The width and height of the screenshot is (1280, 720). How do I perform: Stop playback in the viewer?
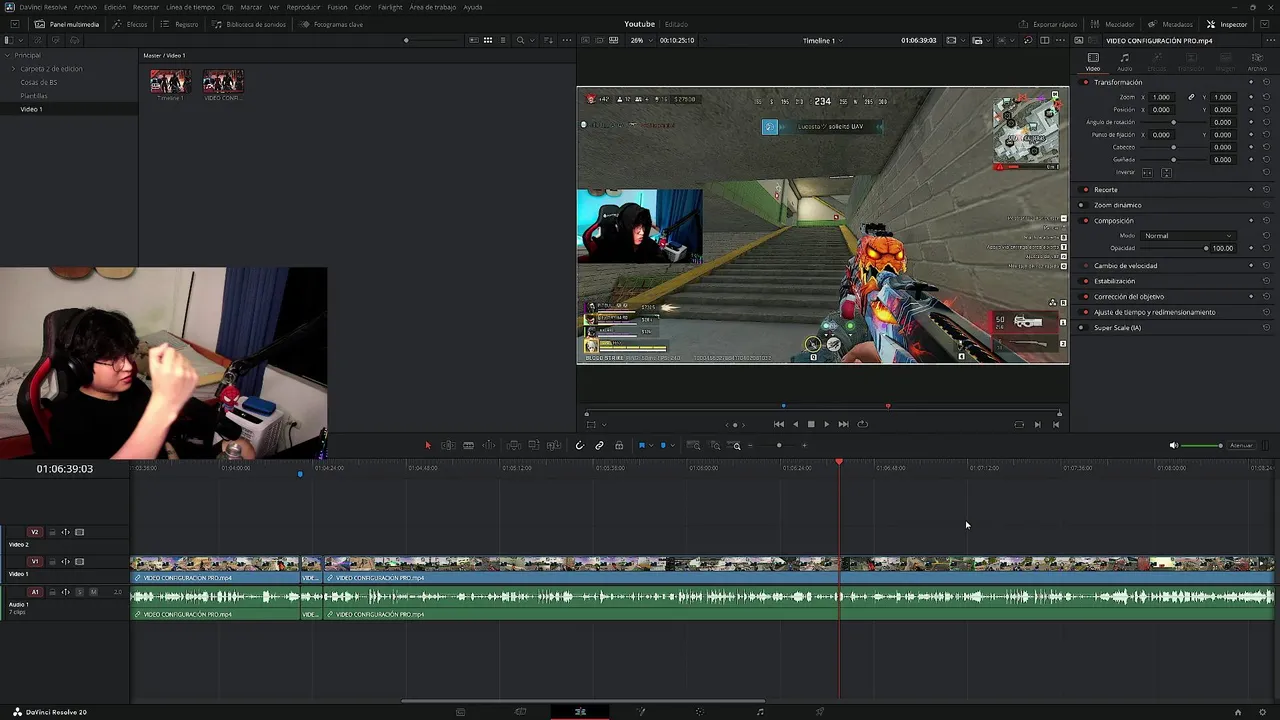[x=811, y=424]
